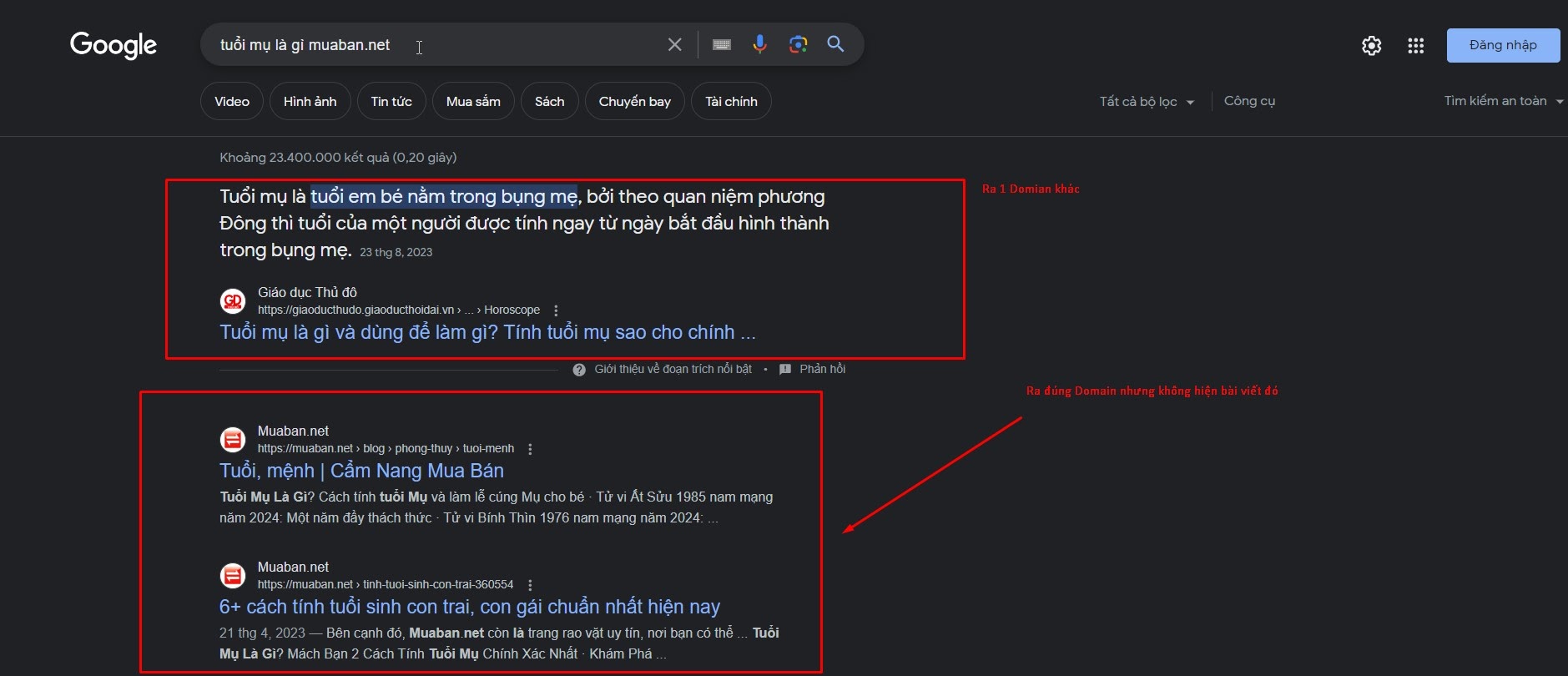1568x676 pixels.
Task: Switch to the Tin tức results tab
Action: click(391, 102)
